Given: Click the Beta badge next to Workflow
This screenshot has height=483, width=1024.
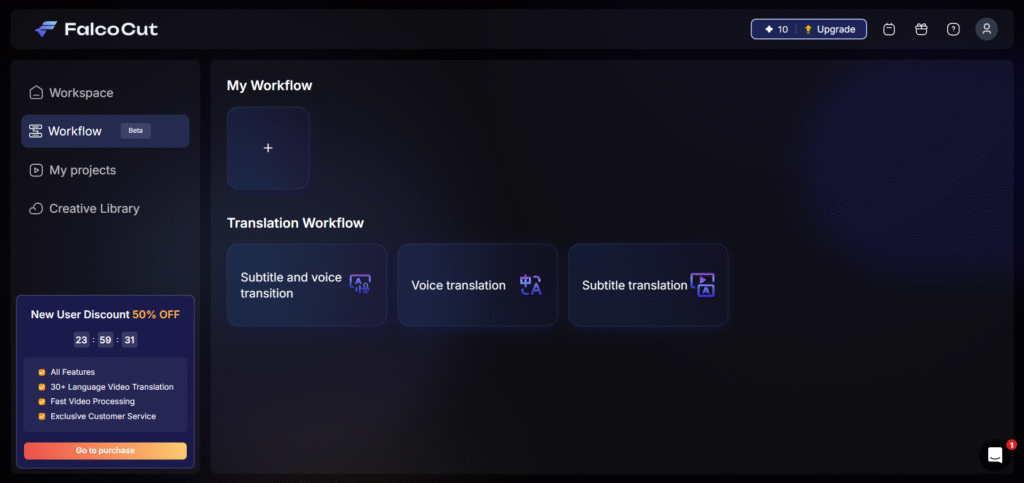Looking at the screenshot, I should [136, 131].
